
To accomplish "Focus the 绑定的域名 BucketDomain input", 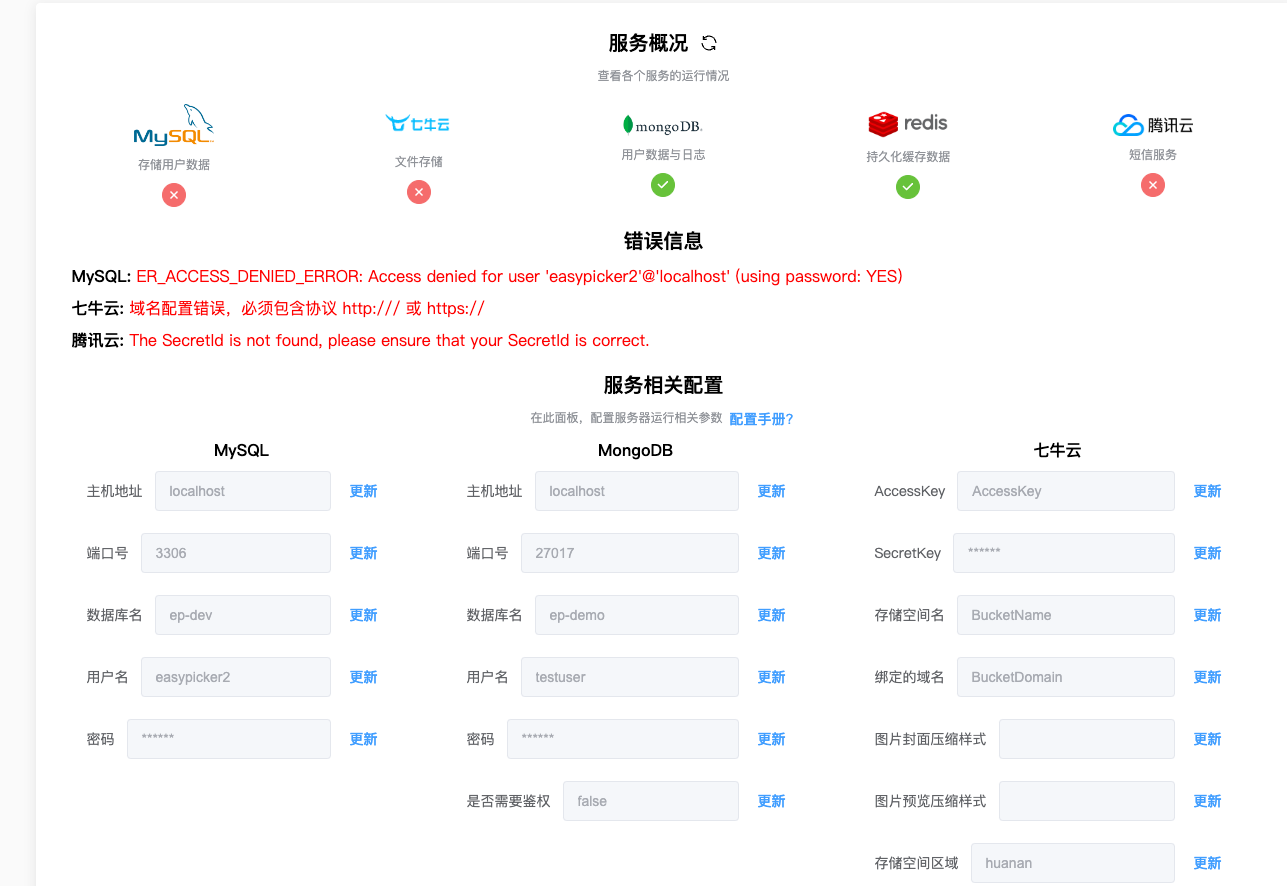I will (x=1066, y=677).
